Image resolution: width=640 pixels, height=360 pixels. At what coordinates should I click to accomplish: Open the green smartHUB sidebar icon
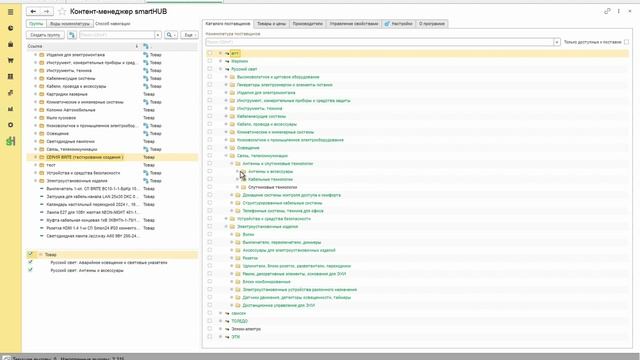pos(11,141)
